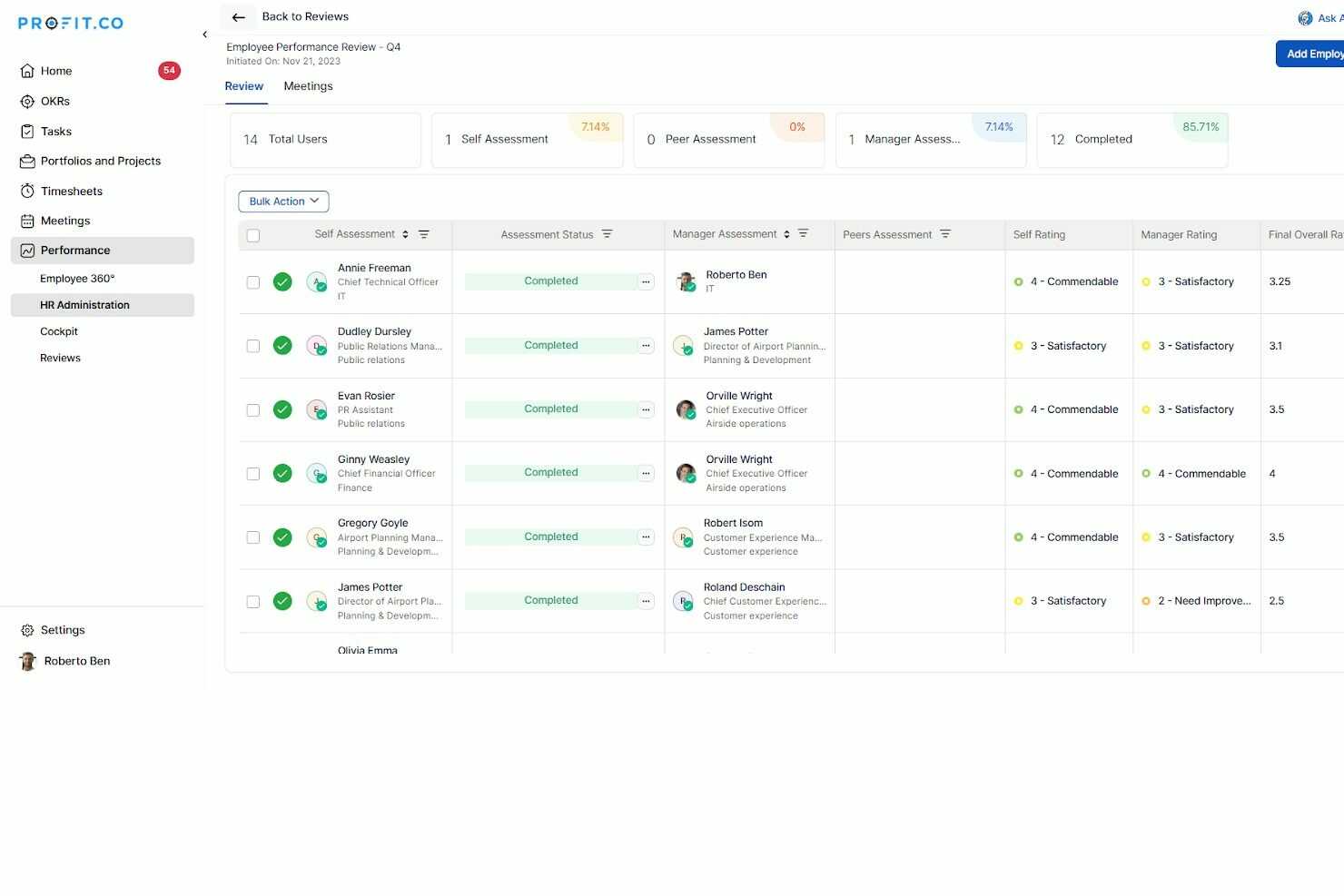The image size is (1344, 896).
Task: Open filter icon on Peers Assessment column
Action: tap(945, 234)
